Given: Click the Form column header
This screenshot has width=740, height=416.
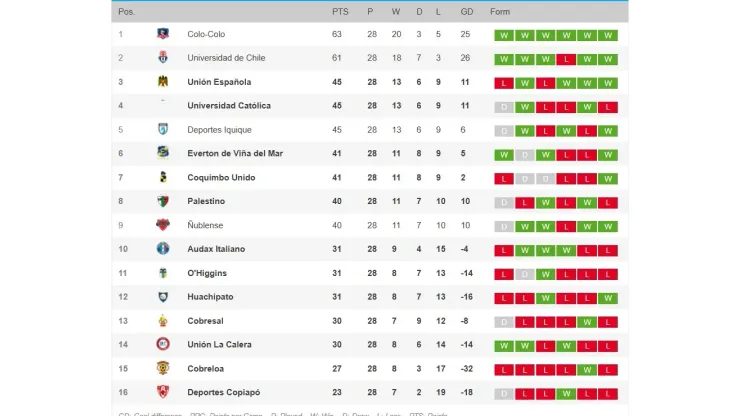Looking at the screenshot, I should tap(500, 12).
